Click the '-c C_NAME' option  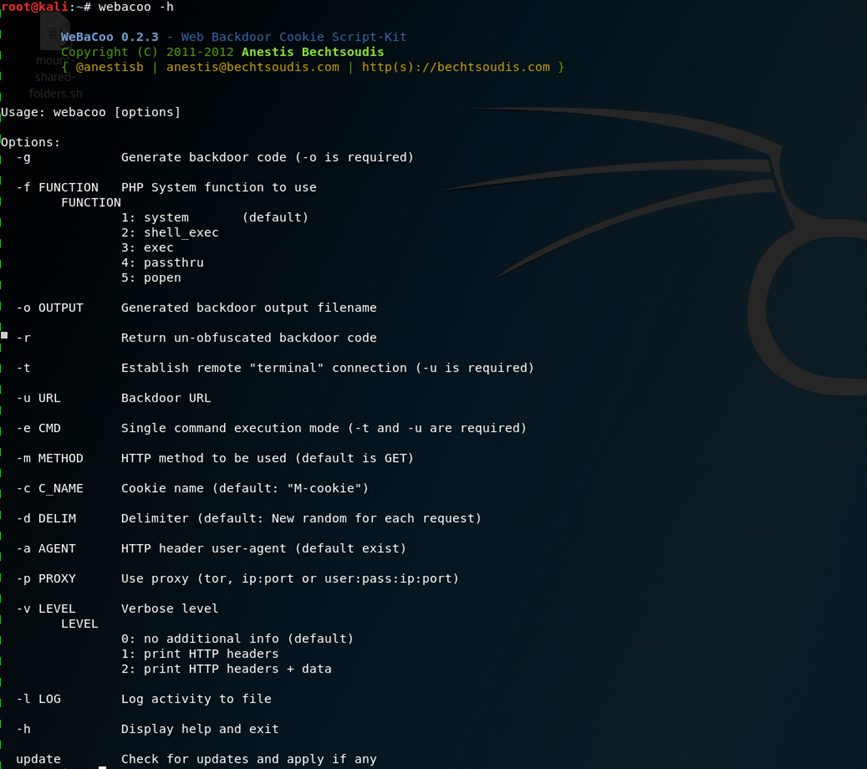tap(50, 488)
